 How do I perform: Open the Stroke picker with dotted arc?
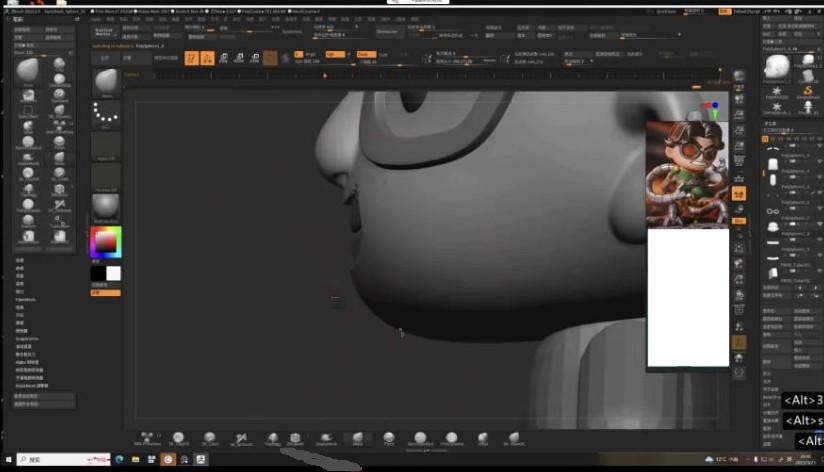coord(106,115)
